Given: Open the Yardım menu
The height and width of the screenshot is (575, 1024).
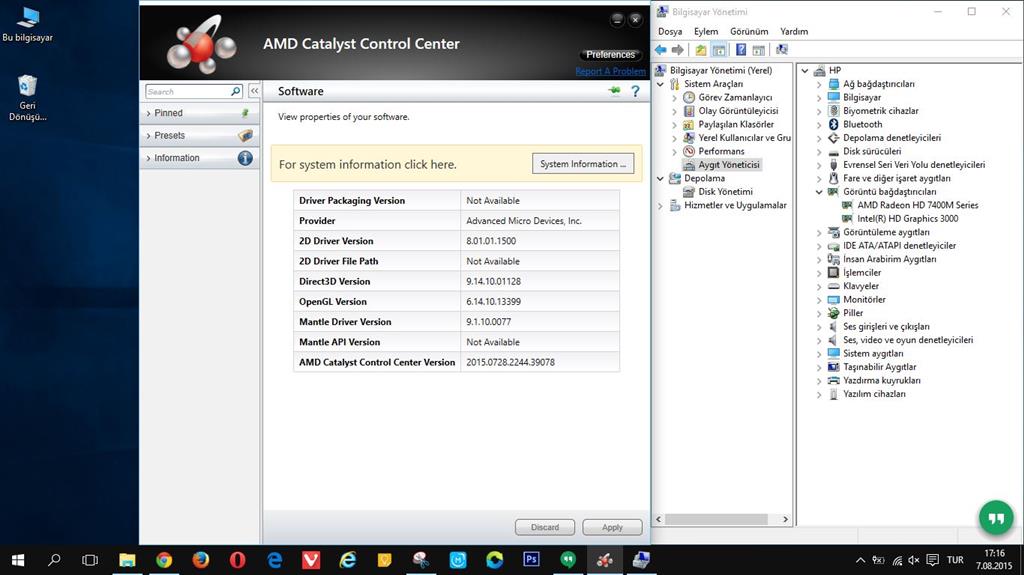Looking at the screenshot, I should pyautogui.click(x=794, y=31).
